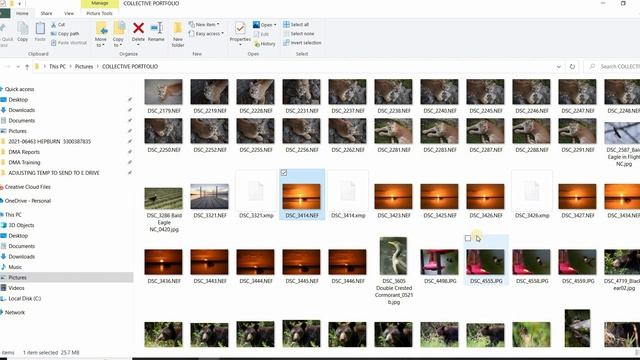Click Pictures in address breadcrumb

click(84, 67)
